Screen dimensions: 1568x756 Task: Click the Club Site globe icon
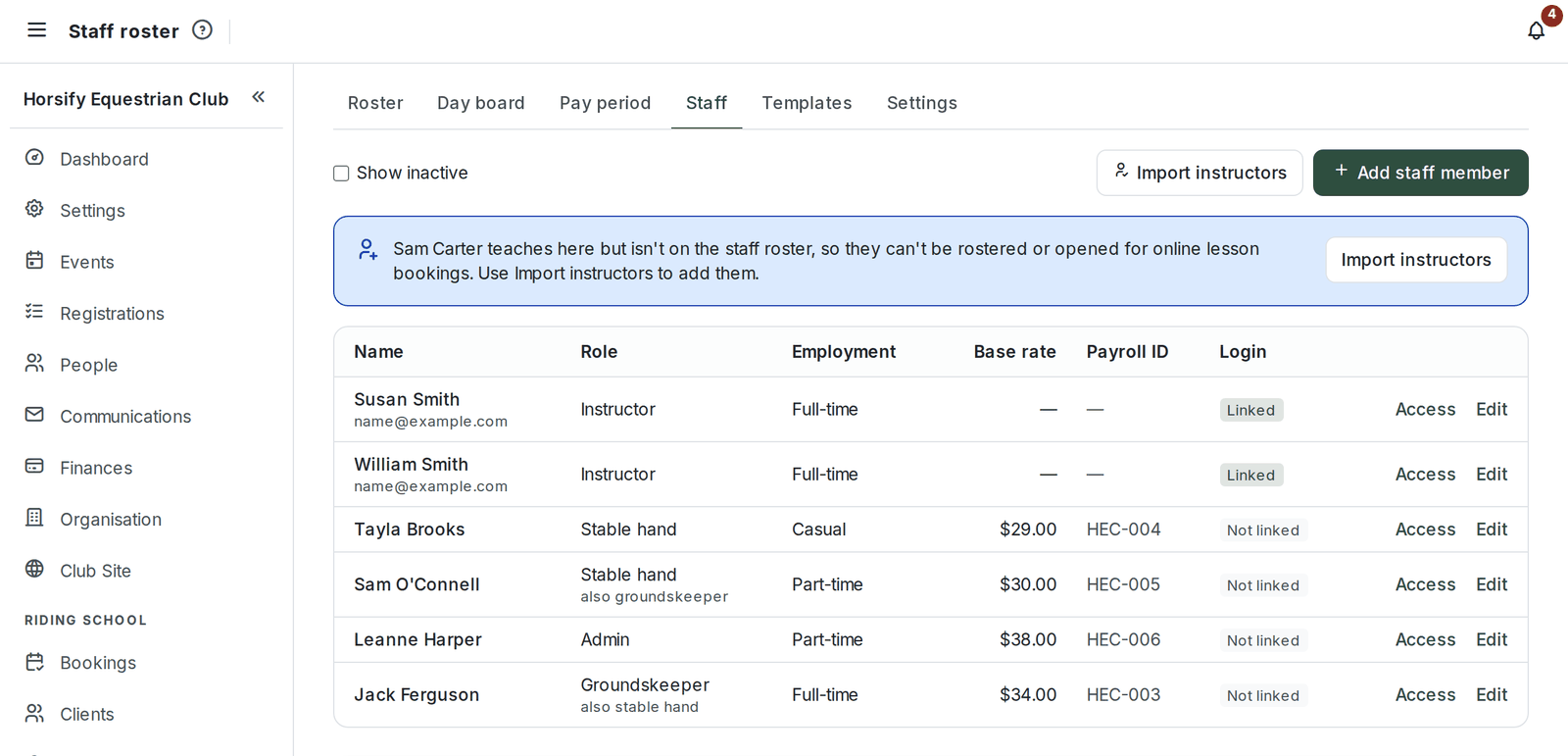(34, 570)
